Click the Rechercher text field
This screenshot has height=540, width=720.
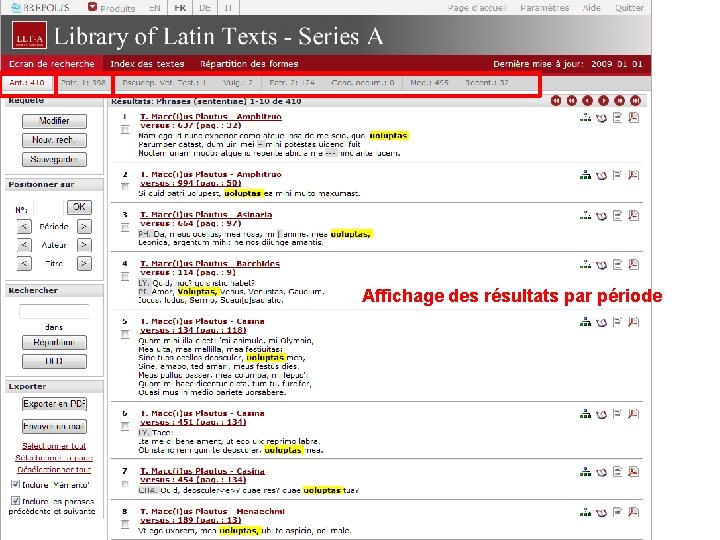point(54,311)
